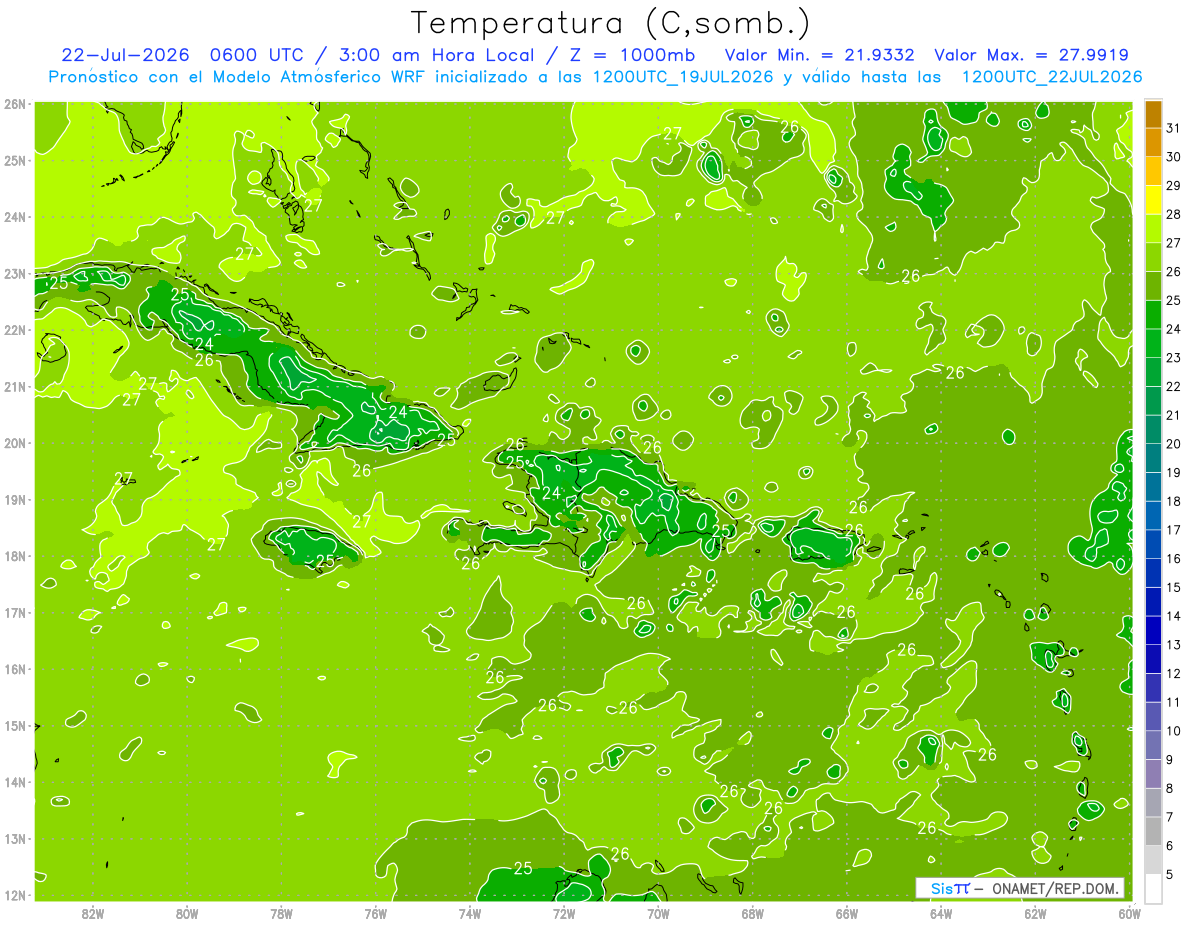
Task: Click the '62W' longitude axis label
Action: click(1035, 912)
